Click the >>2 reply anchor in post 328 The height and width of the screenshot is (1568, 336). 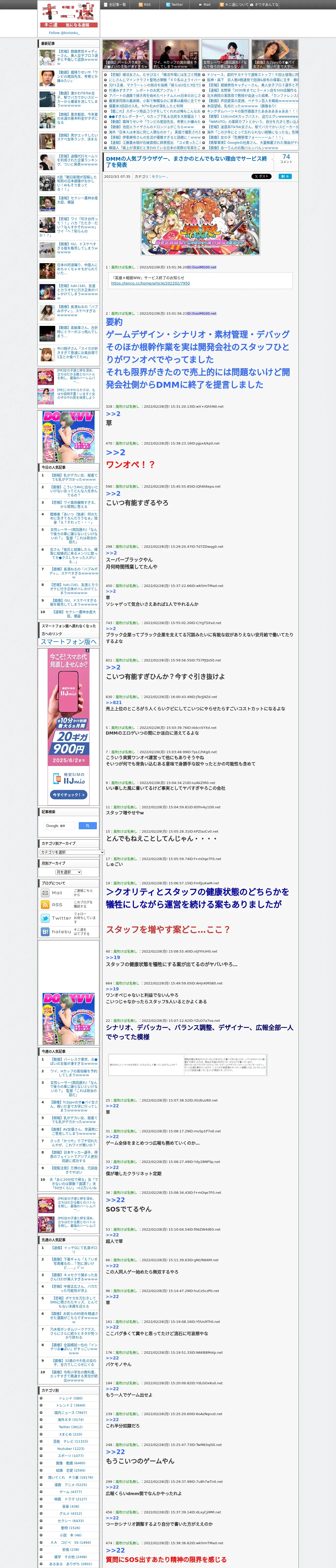point(113,414)
